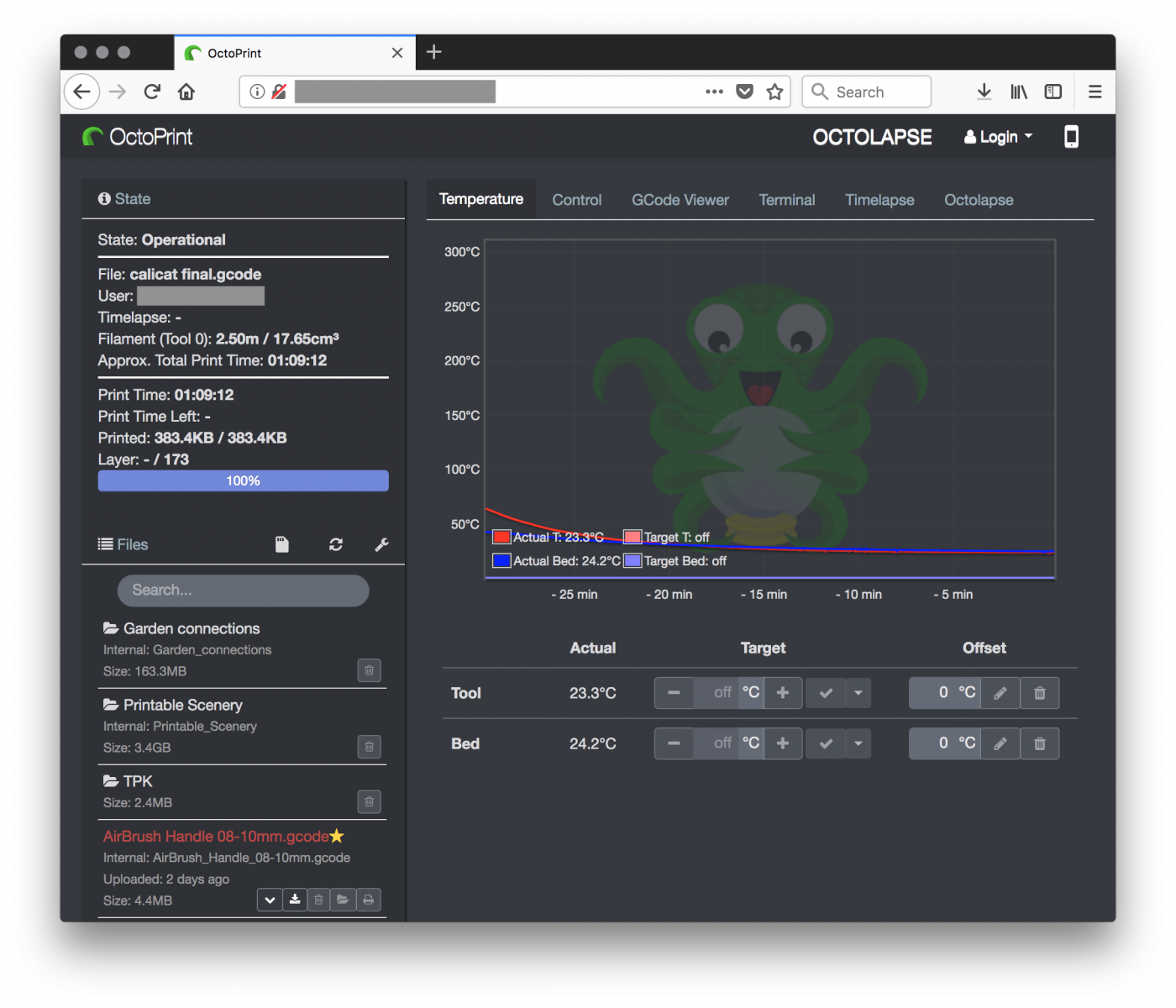
Task: Open the Temperature tab
Action: [480, 199]
